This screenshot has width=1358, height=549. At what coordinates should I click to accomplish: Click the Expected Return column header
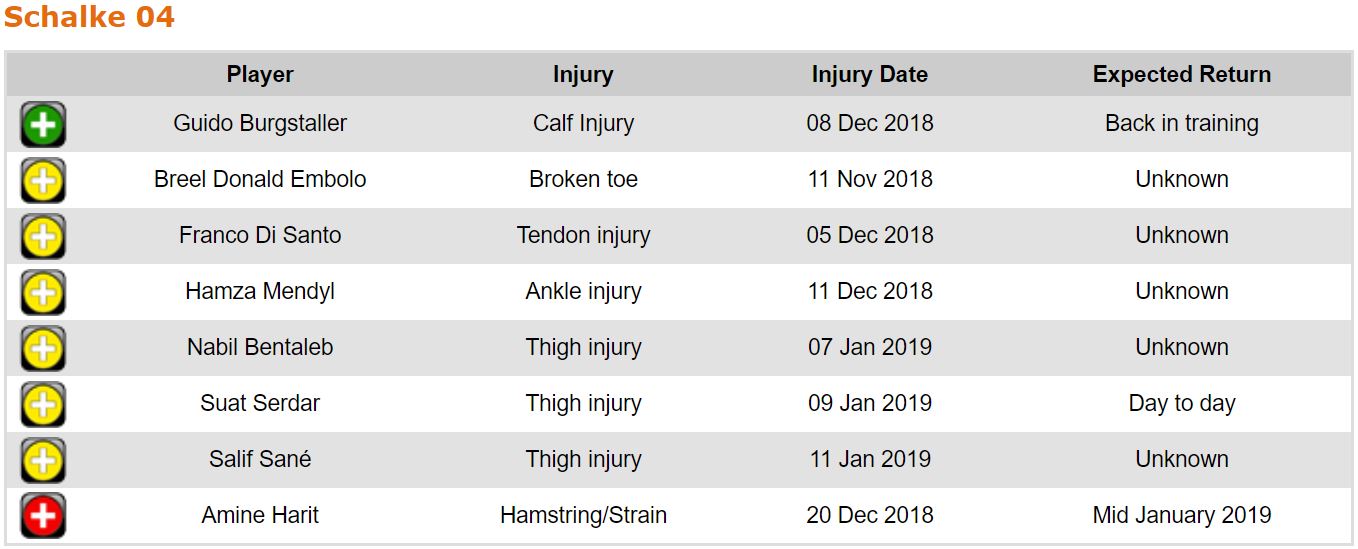(x=1181, y=75)
